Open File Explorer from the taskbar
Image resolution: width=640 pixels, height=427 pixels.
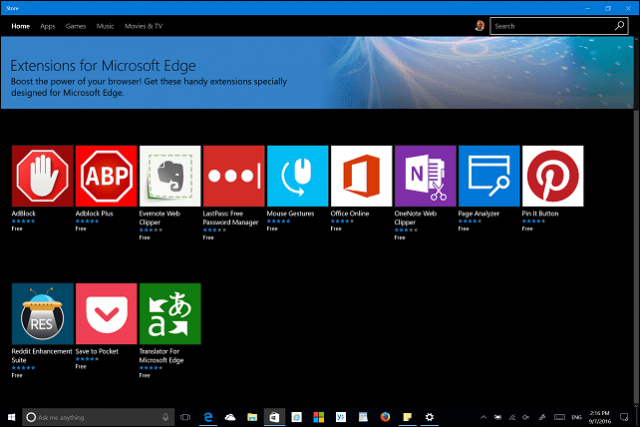(252, 417)
